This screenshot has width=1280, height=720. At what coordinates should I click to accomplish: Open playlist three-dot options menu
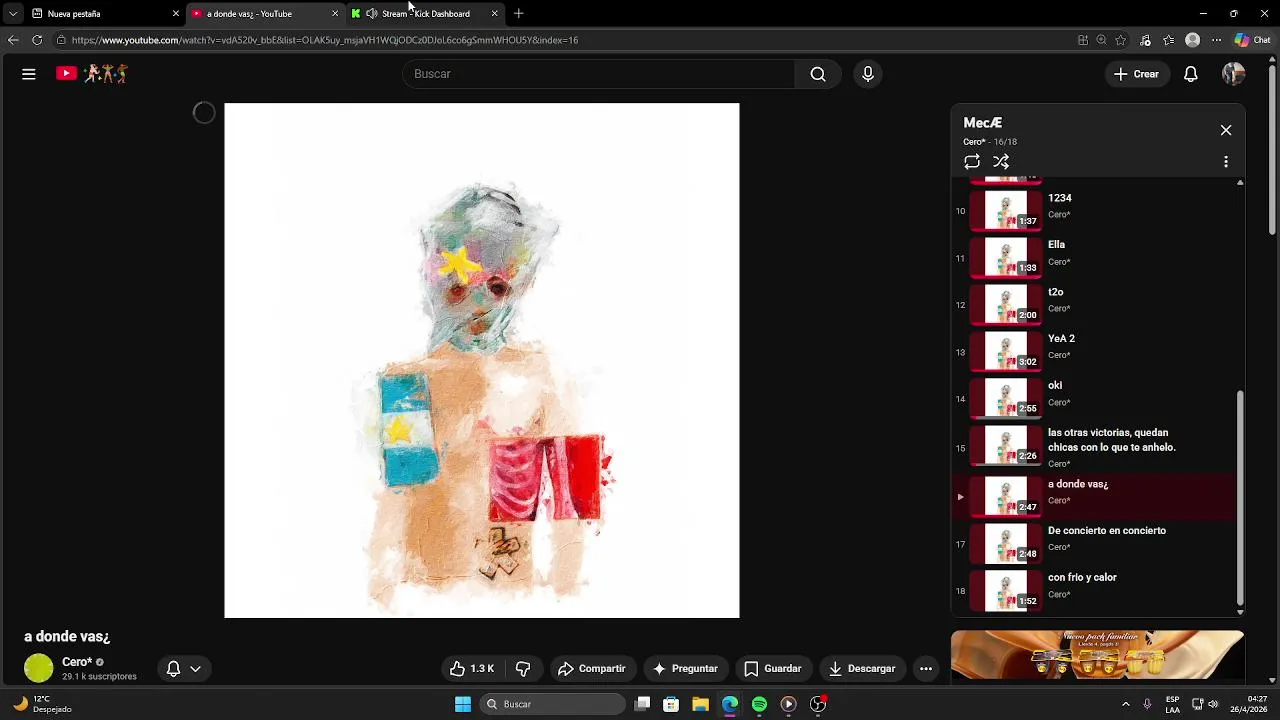(1226, 162)
